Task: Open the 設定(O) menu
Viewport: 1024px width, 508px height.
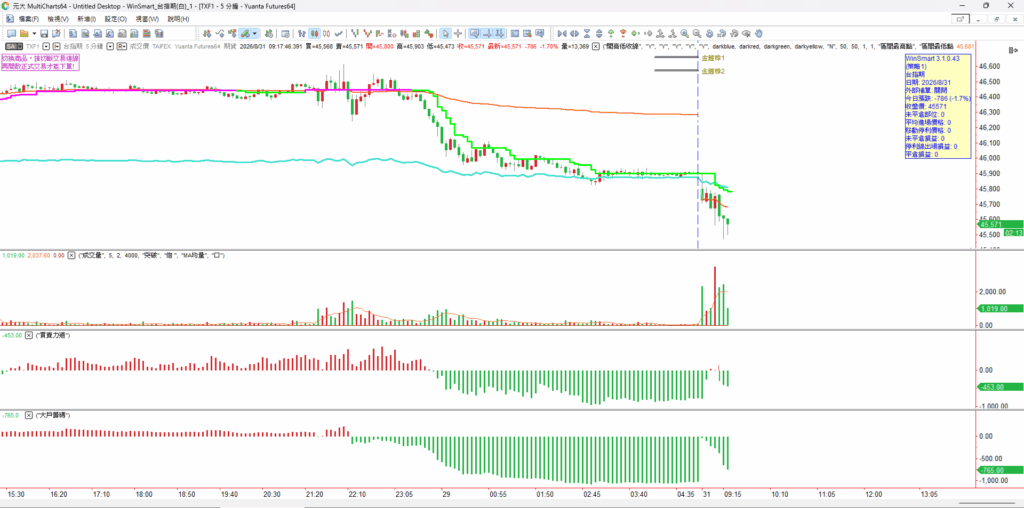Action: (116, 19)
